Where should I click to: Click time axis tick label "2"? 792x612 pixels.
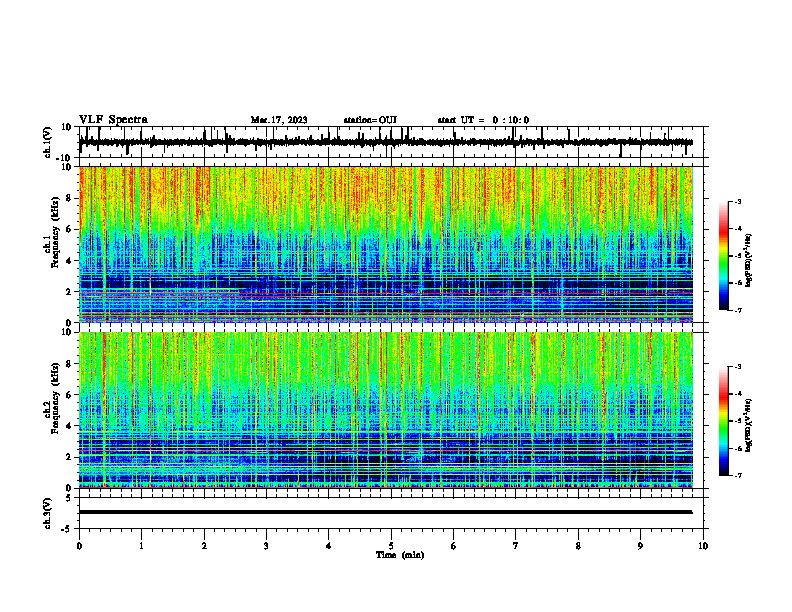[x=204, y=546]
